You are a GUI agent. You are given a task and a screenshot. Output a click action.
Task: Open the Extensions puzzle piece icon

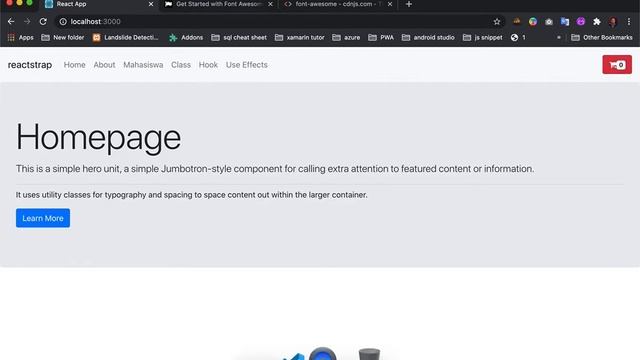(597, 22)
